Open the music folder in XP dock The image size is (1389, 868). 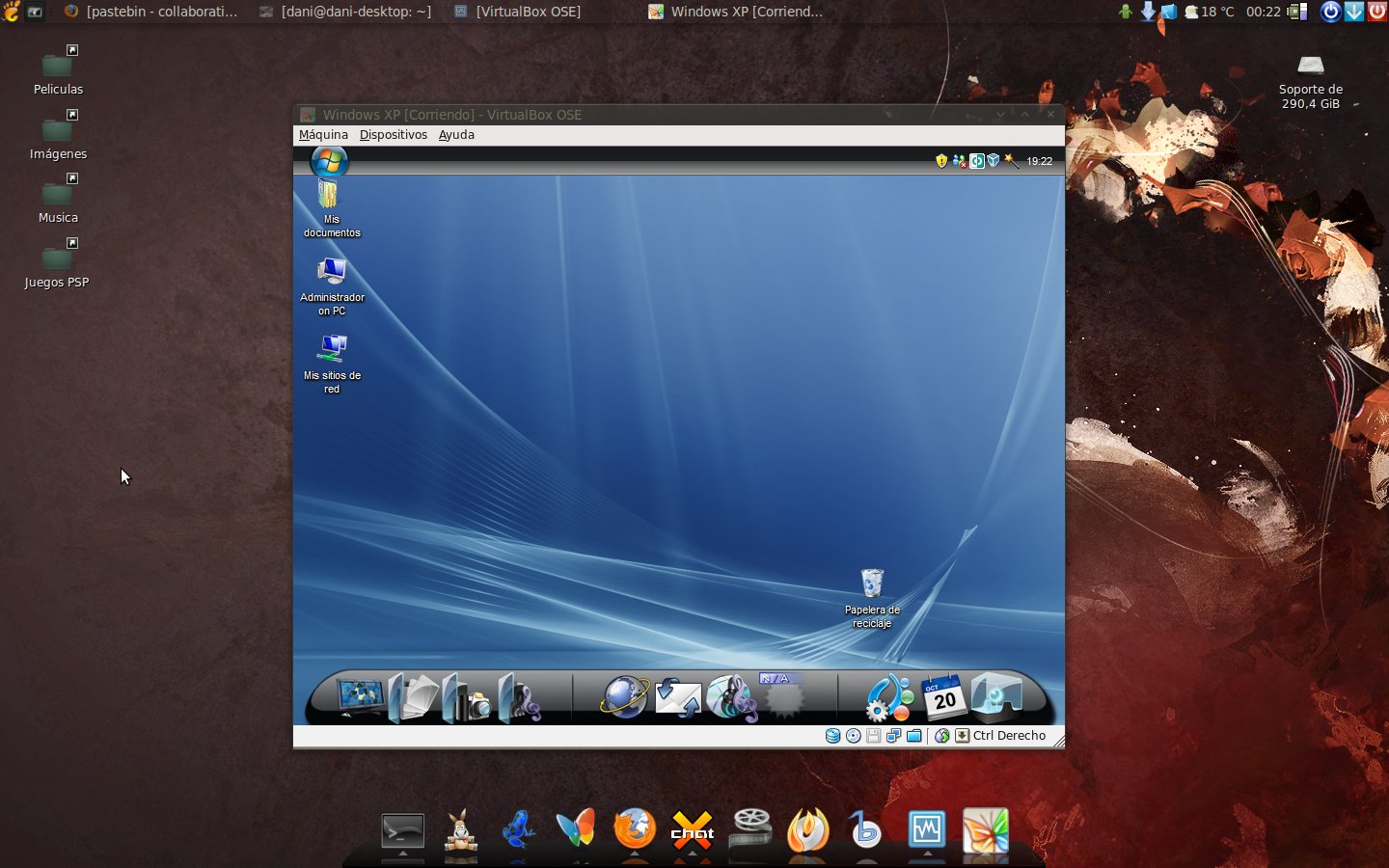click(x=520, y=698)
